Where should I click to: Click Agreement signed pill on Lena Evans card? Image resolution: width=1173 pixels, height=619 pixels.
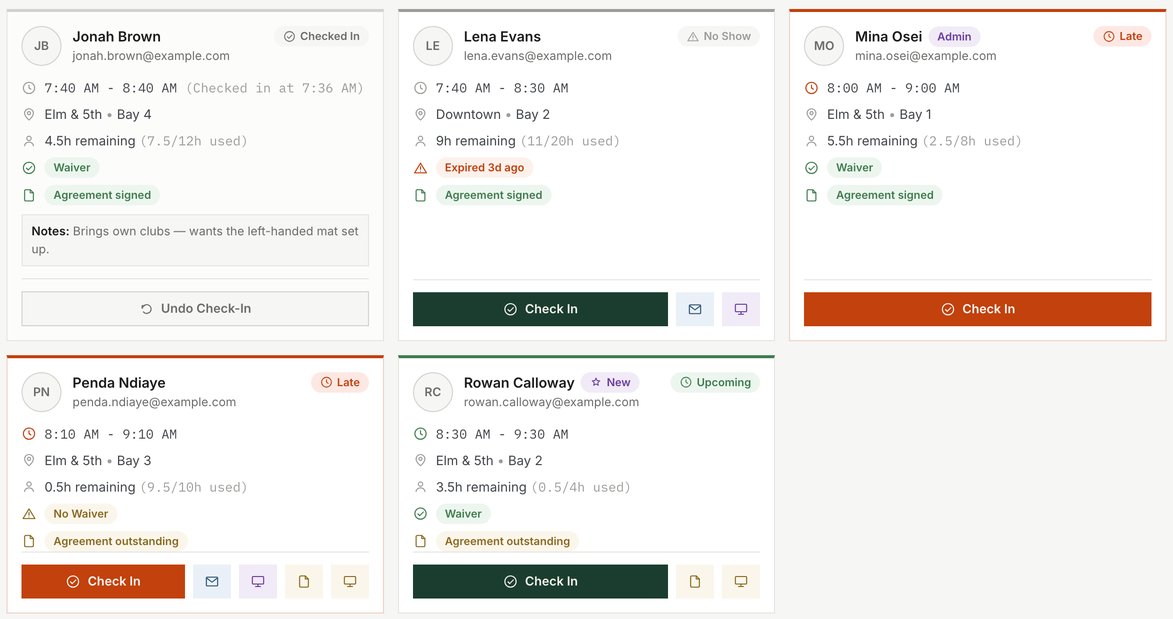[x=494, y=195]
